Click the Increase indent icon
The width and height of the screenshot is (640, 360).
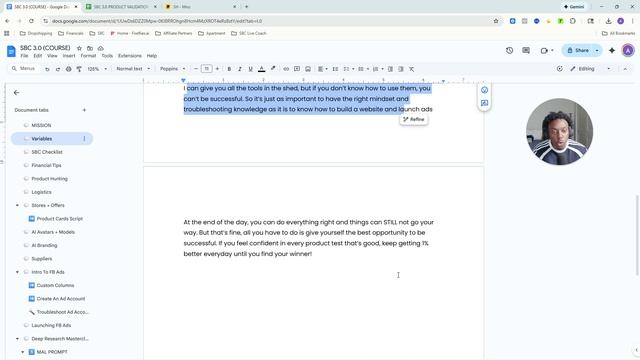pos(401,69)
